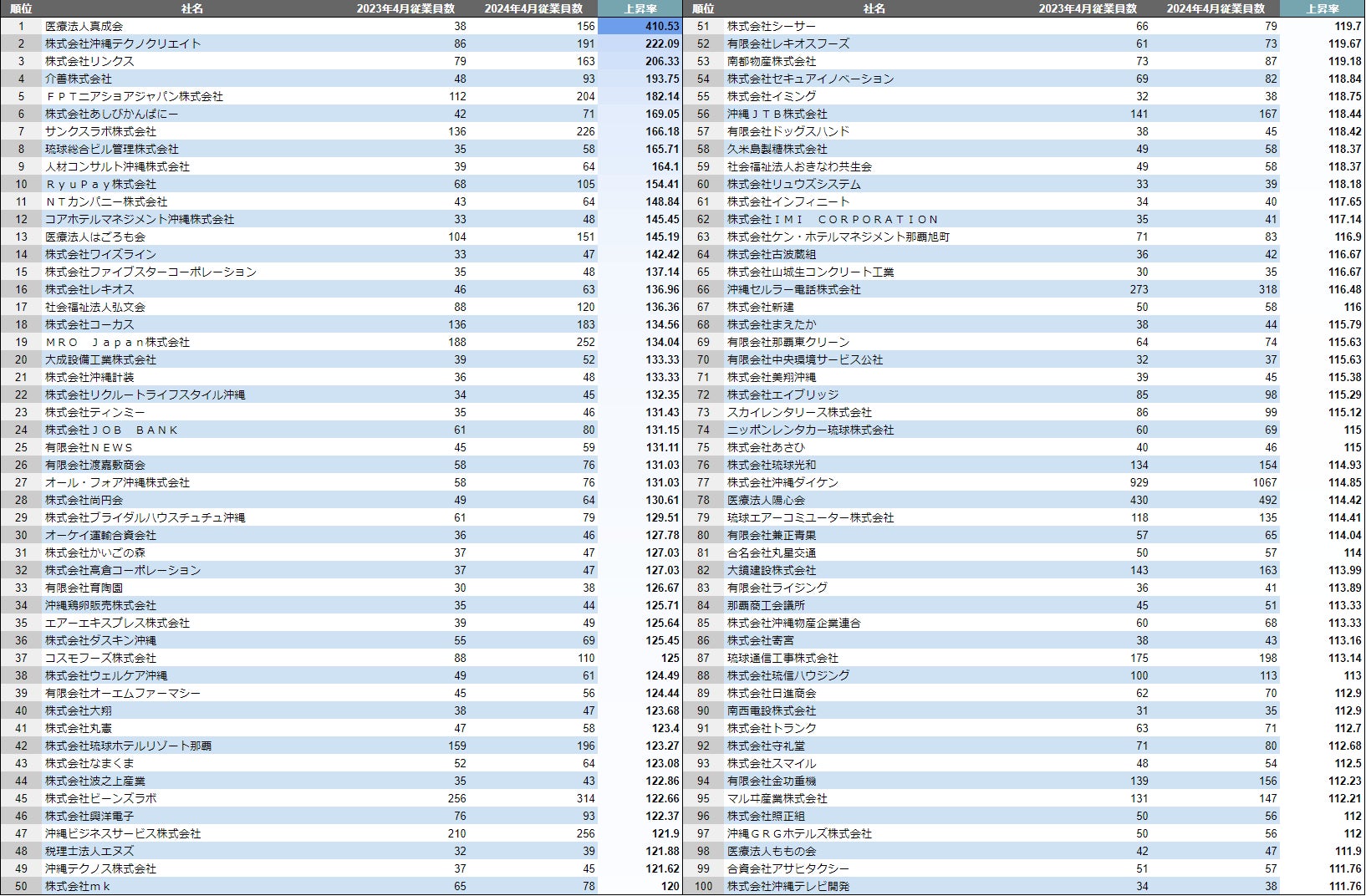Click the 沖縄ＧＲＧホテルズ株式会社 company name

[799, 833]
